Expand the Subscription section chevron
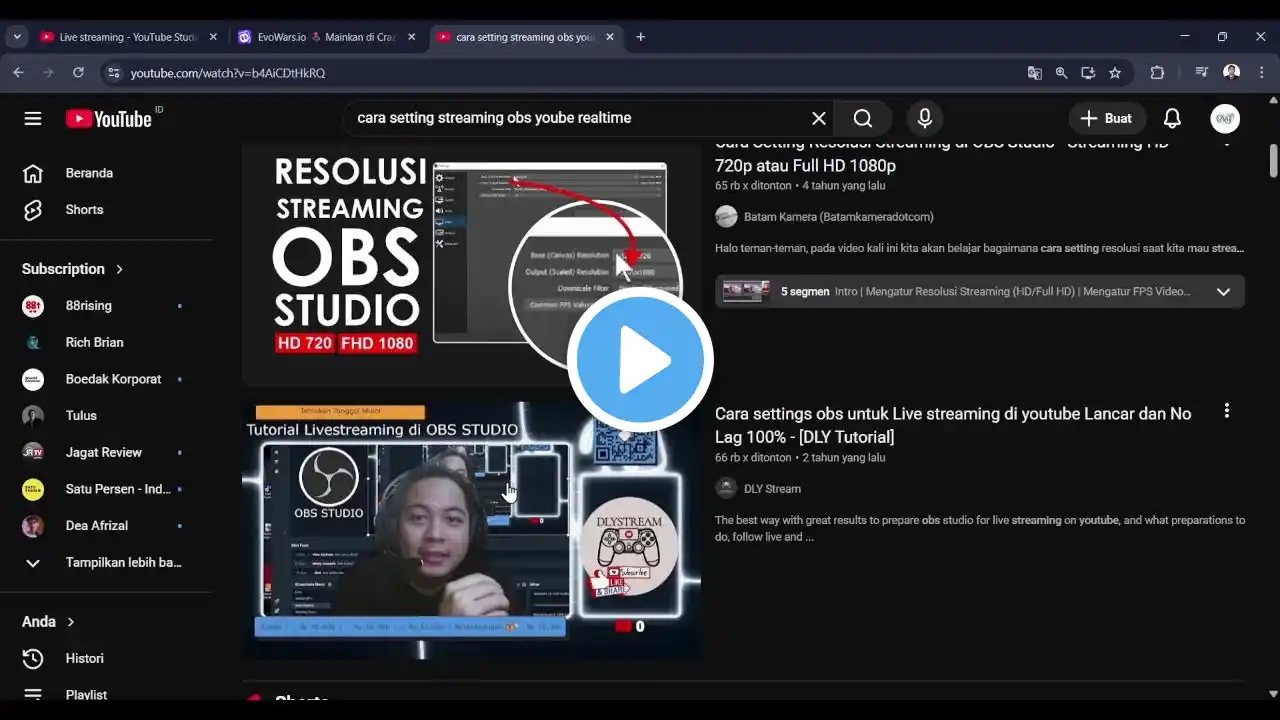The width and height of the screenshot is (1280, 720). click(120, 269)
